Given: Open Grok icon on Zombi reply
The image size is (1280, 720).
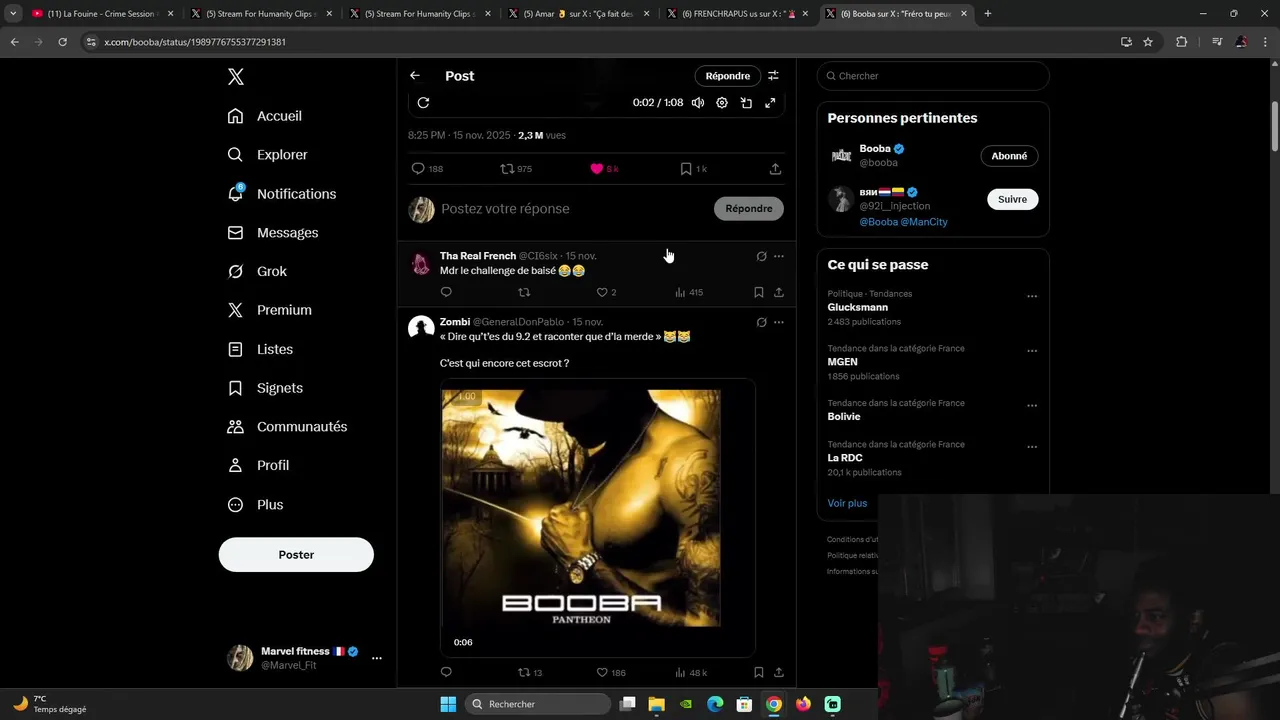Looking at the screenshot, I should (761, 322).
